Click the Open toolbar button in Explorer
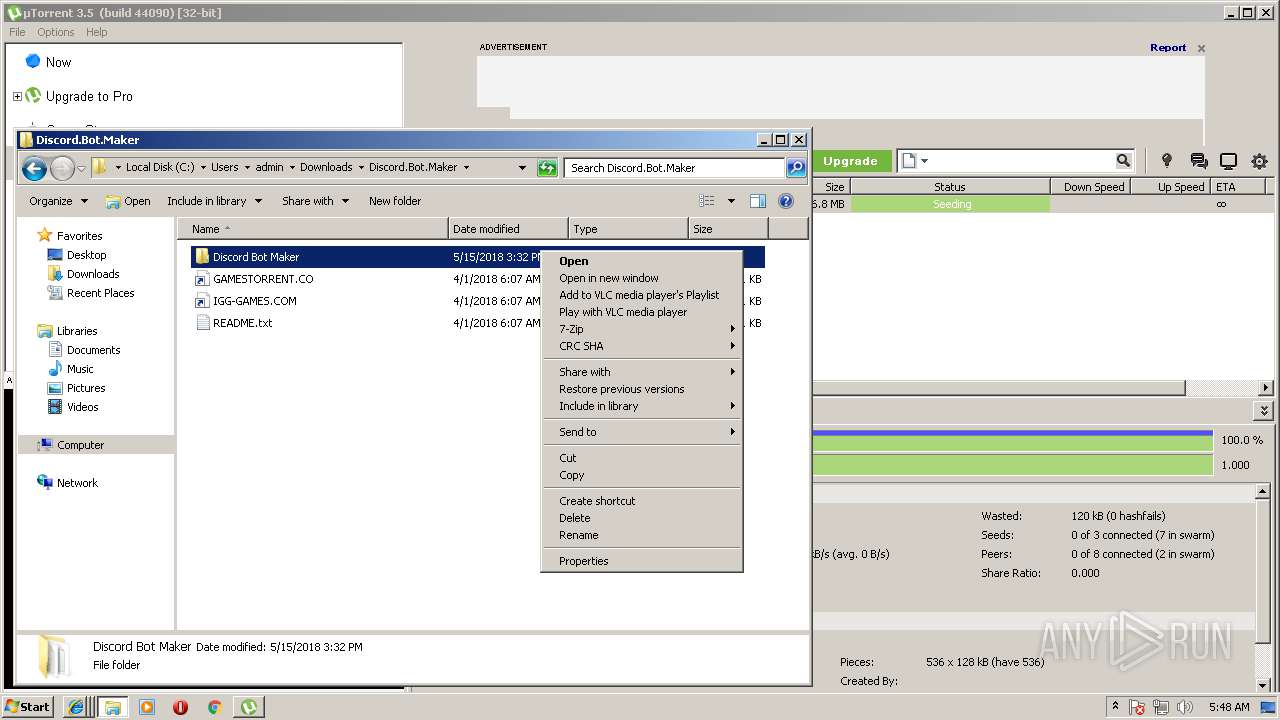Screen dimensions: 1280x720 [x=128, y=201]
